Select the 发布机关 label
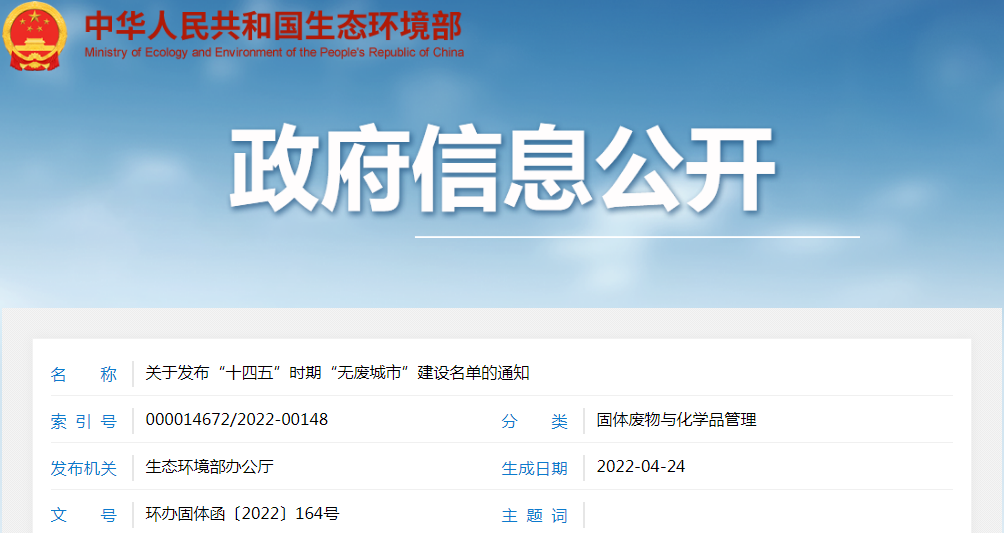 click(x=83, y=468)
